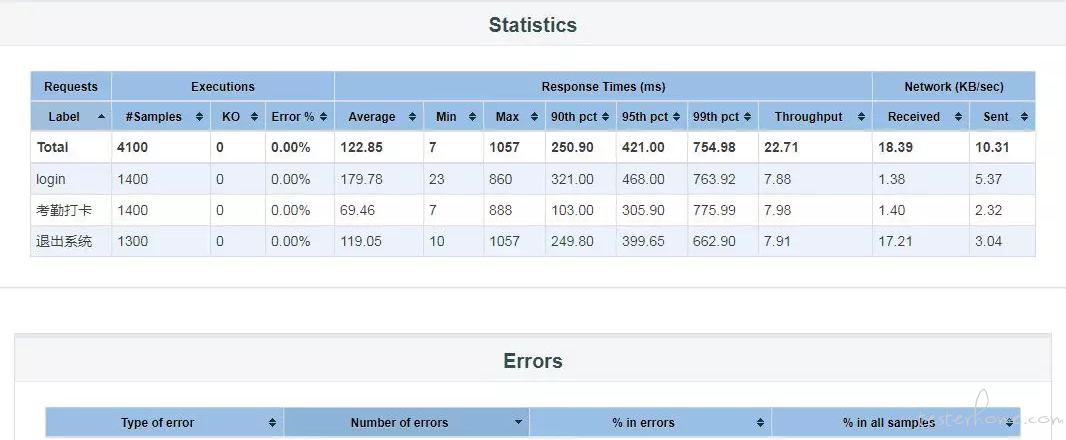Click the login row label
This screenshot has width=1066, height=440.
(x=51, y=180)
